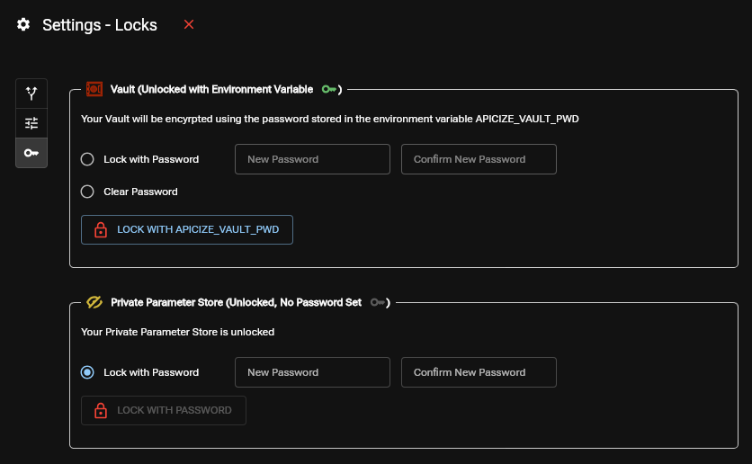Open the branching arrows tab in the sidebar
The width and height of the screenshot is (752, 464).
[x=32, y=94]
